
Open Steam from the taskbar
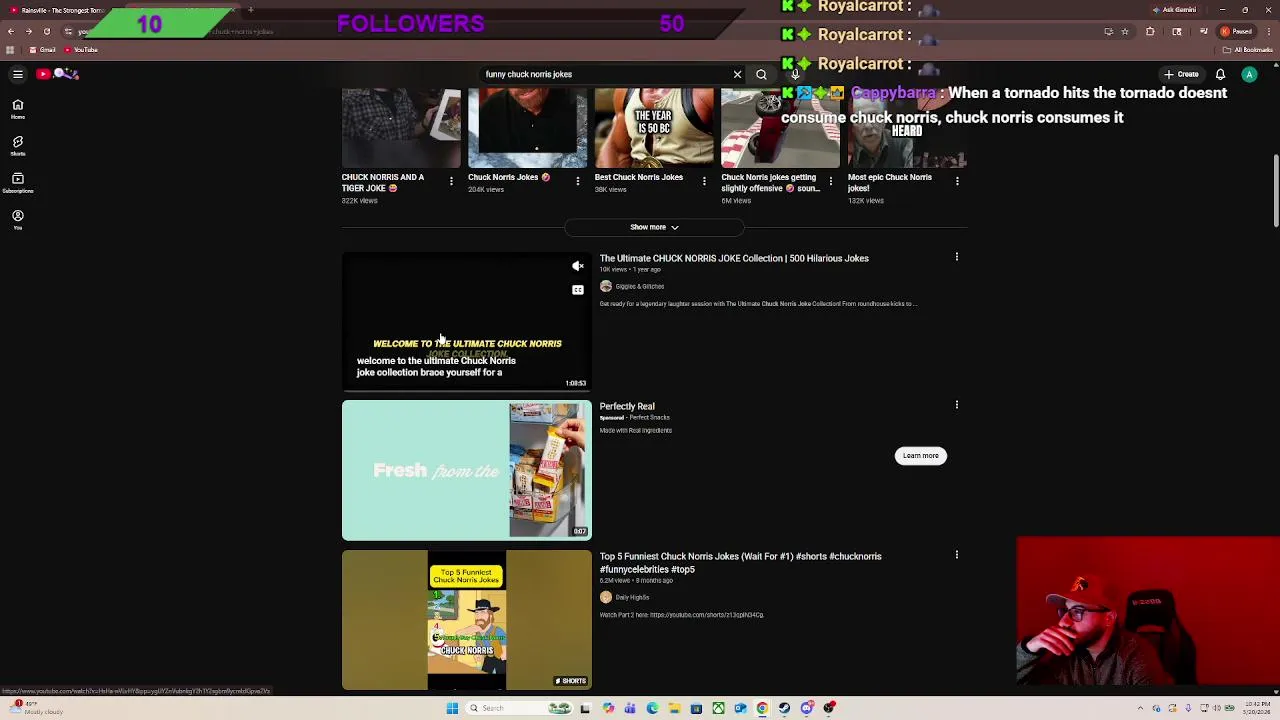[784, 708]
